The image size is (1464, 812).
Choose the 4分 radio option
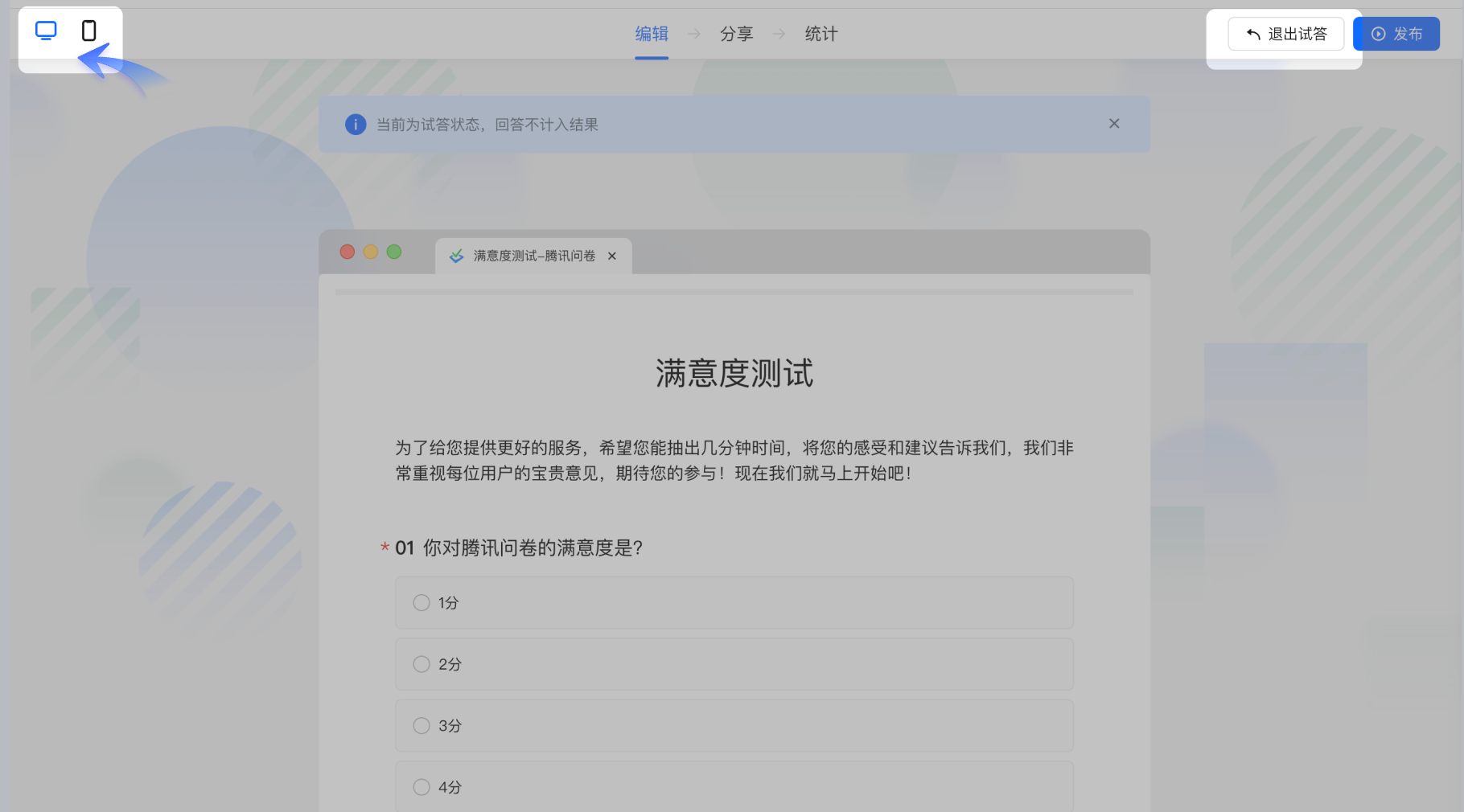pos(734,787)
